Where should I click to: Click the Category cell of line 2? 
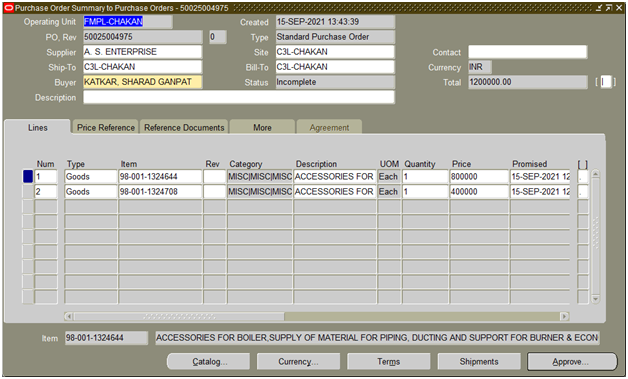click(260, 192)
